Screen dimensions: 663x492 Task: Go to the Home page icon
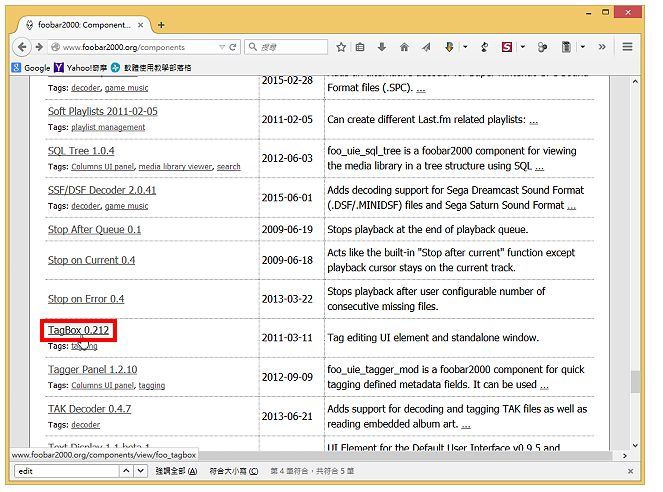pyautogui.click(x=404, y=47)
